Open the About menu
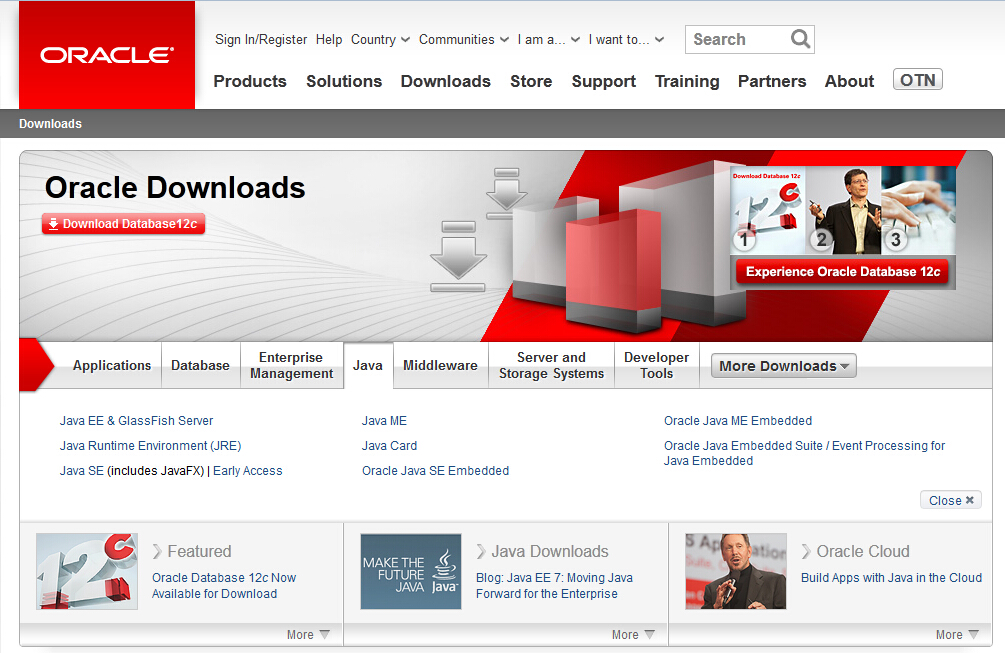 point(849,81)
